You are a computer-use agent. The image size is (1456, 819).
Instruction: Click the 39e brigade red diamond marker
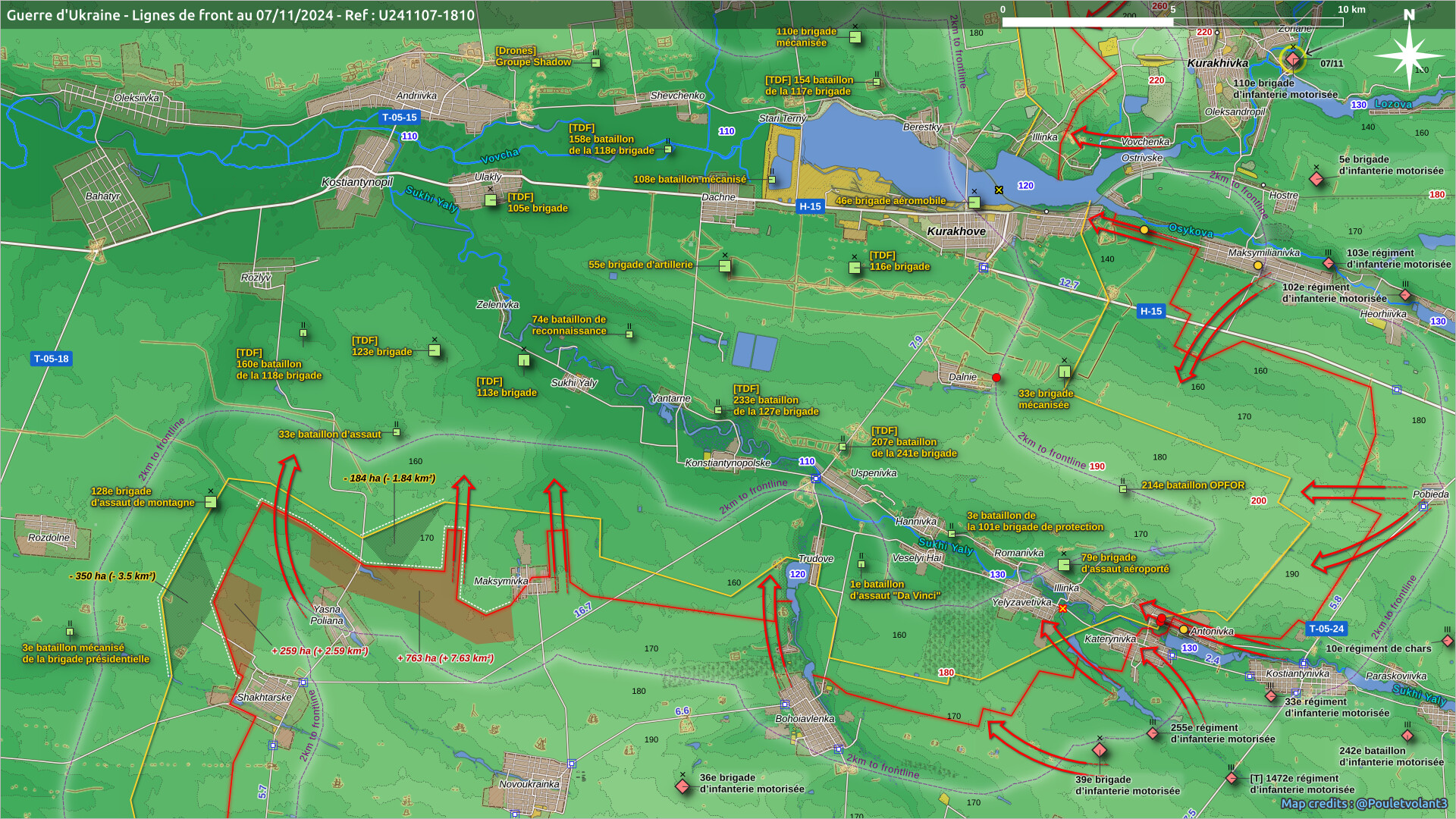click(1100, 750)
